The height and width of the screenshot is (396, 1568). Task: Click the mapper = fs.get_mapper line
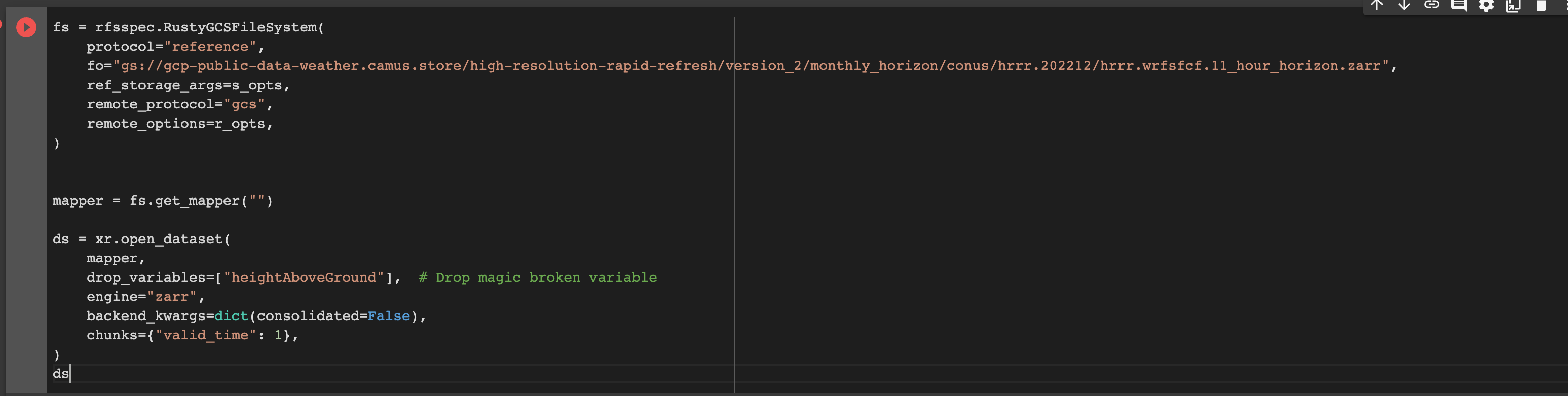tap(163, 201)
